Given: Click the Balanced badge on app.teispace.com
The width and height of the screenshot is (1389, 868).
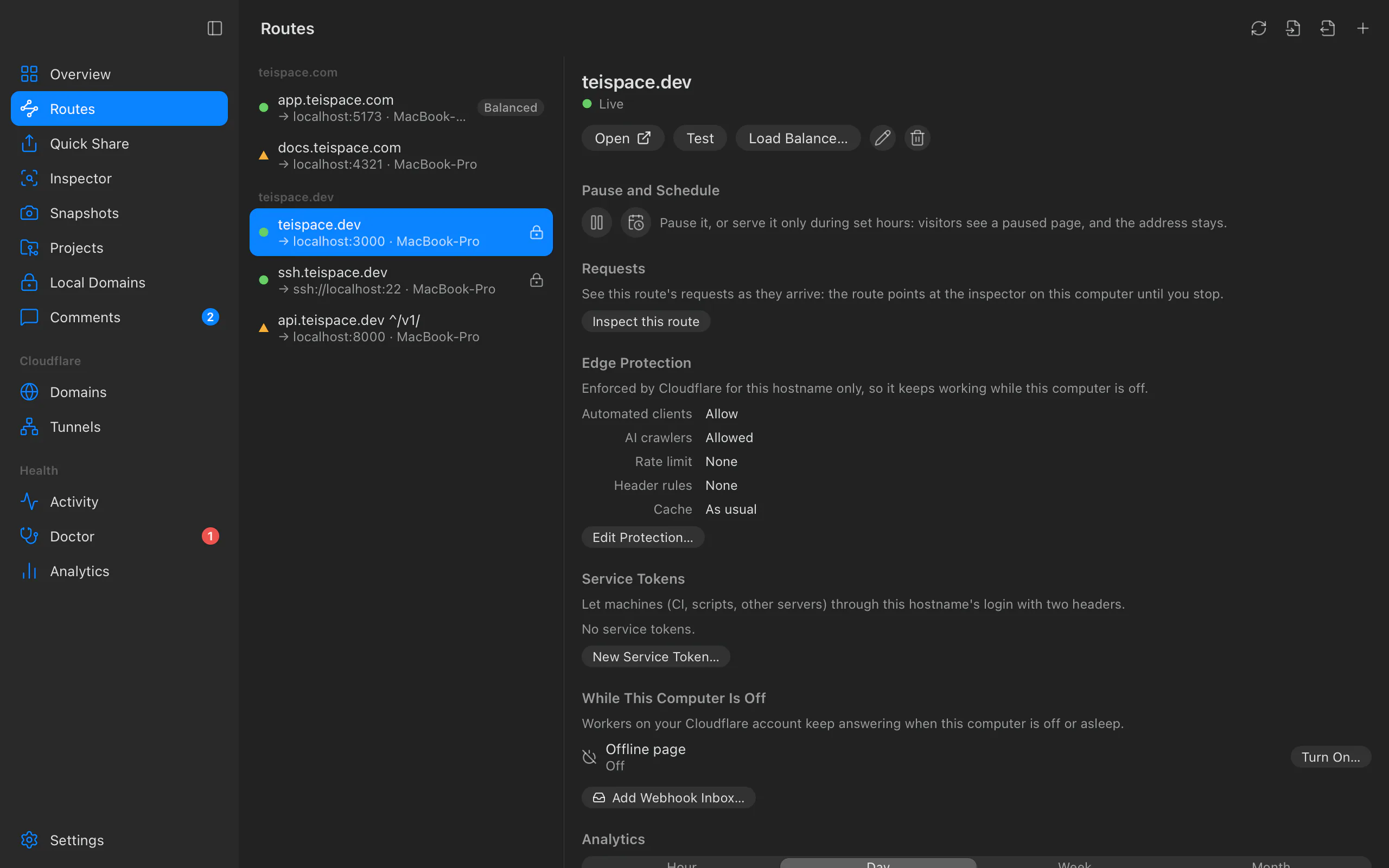Looking at the screenshot, I should pyautogui.click(x=510, y=107).
